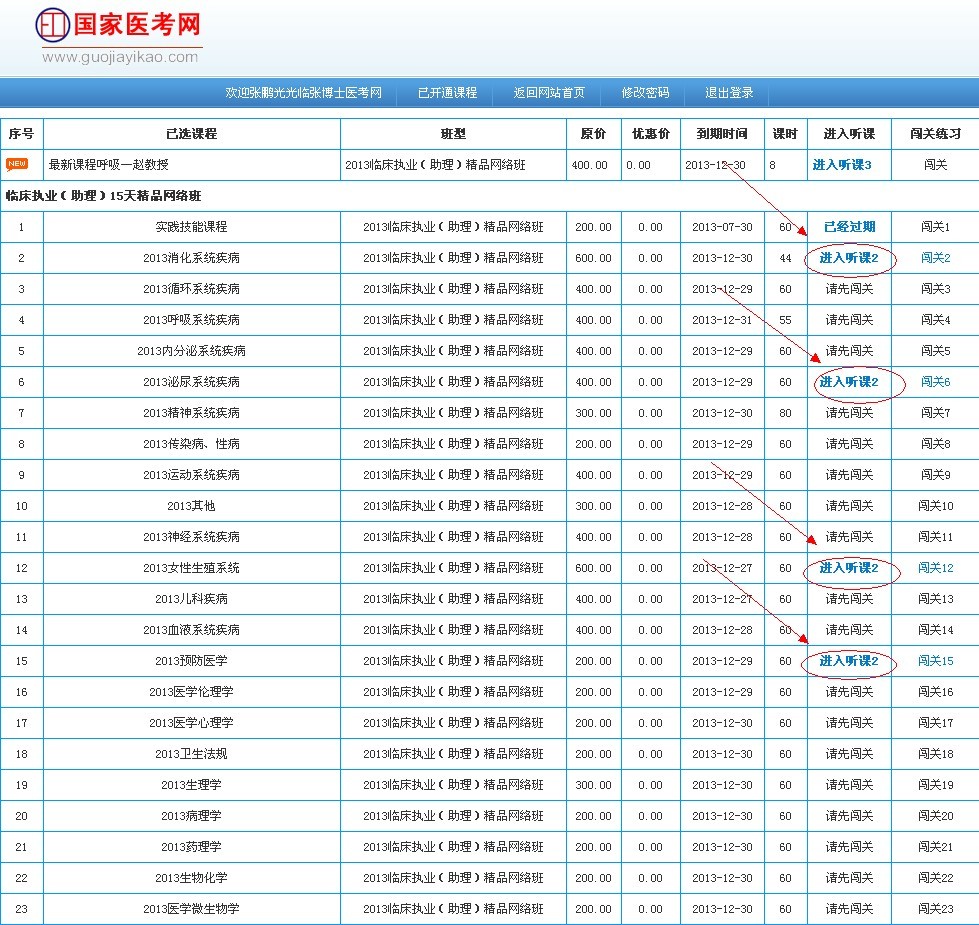Click the 闯关练习 column header
Viewport: 979px width, 925px height.
[935, 134]
